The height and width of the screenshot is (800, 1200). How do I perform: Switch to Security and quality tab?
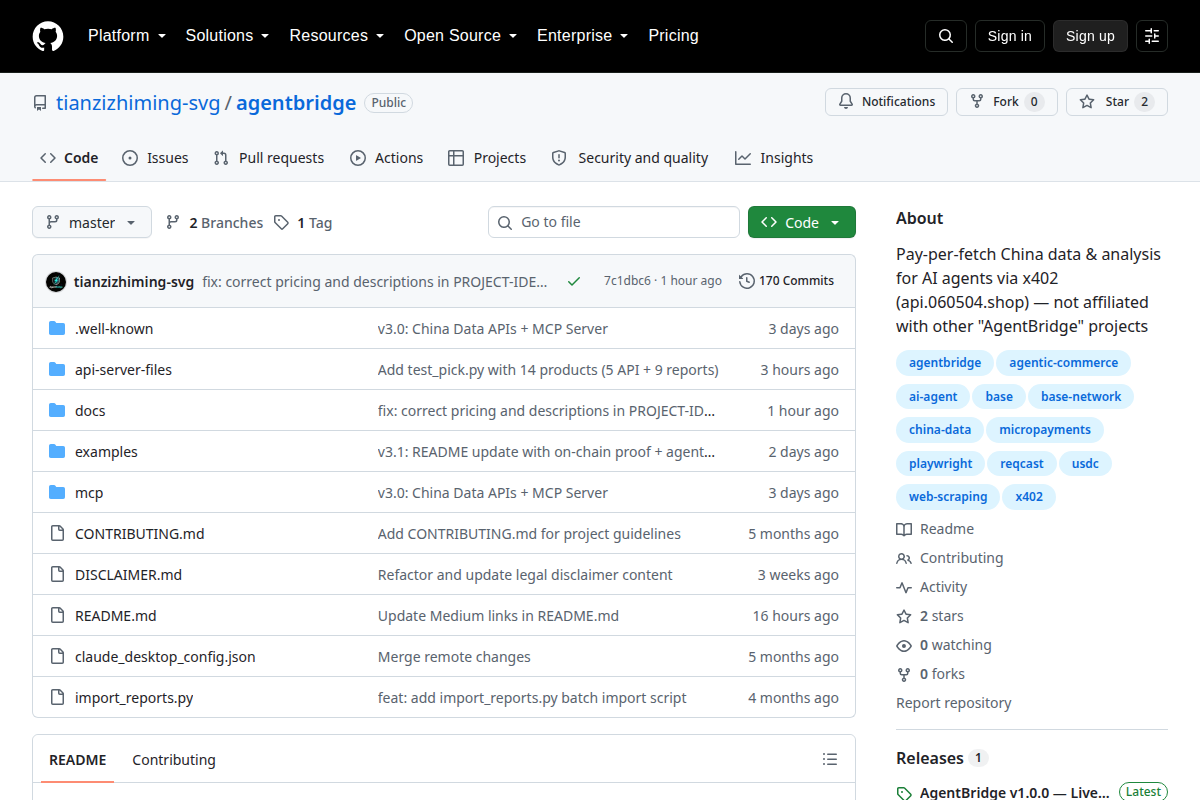[x=630, y=158]
